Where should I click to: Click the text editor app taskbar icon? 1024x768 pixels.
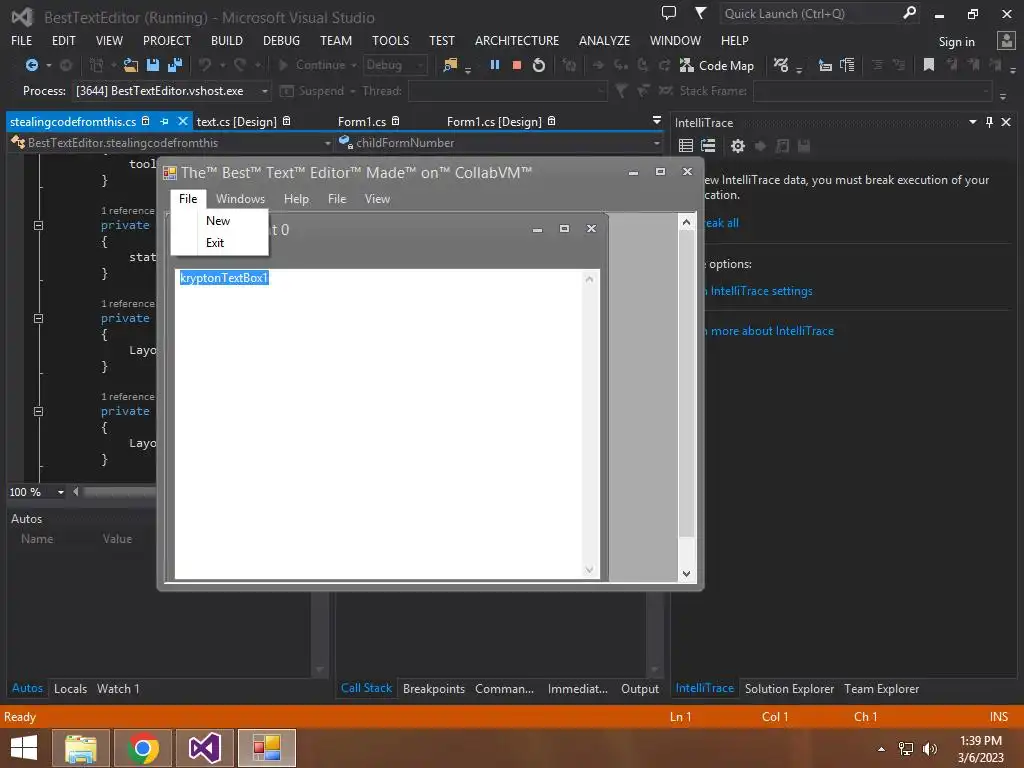pyautogui.click(x=266, y=748)
